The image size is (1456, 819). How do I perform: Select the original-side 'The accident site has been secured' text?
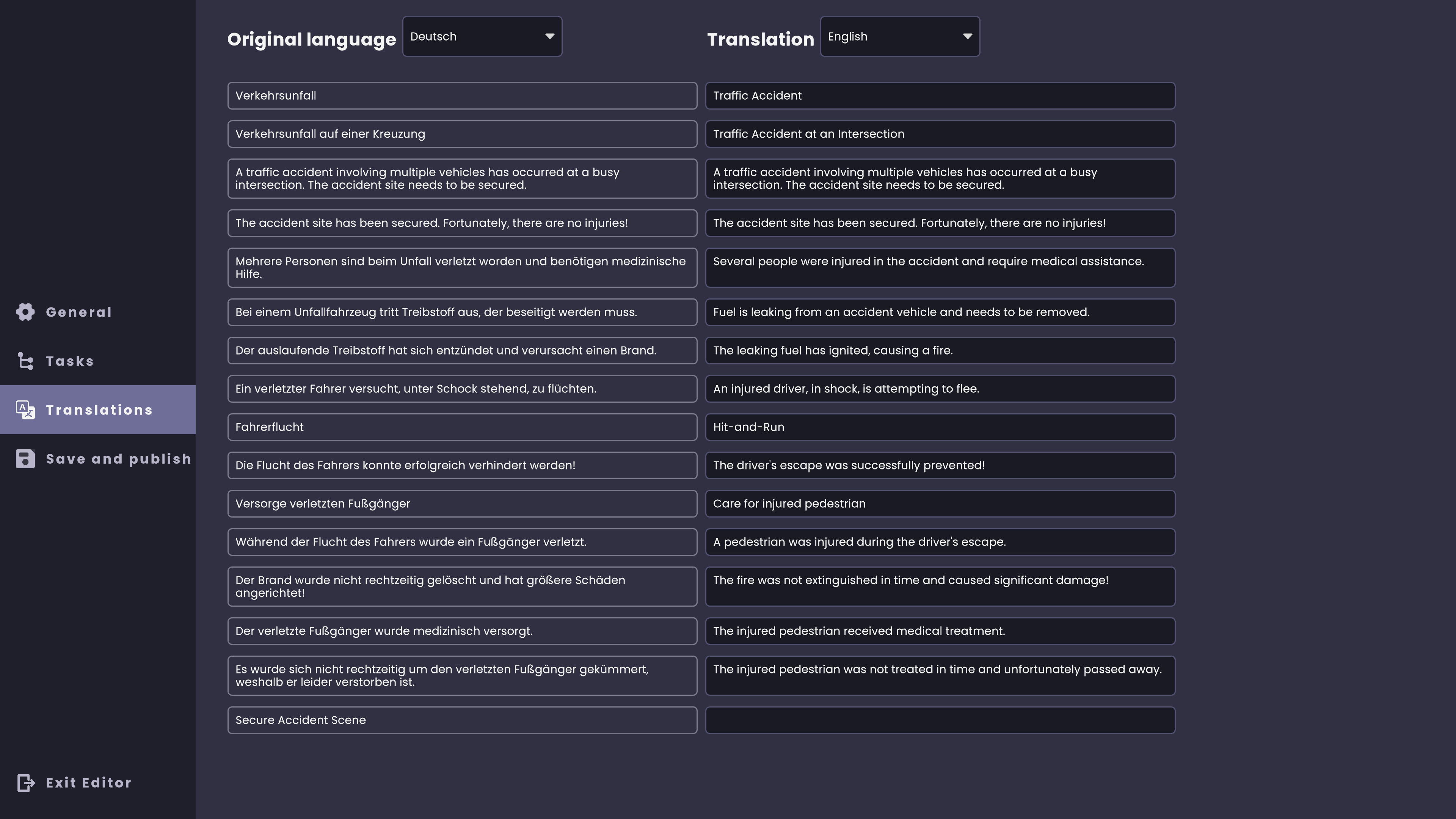(462, 223)
